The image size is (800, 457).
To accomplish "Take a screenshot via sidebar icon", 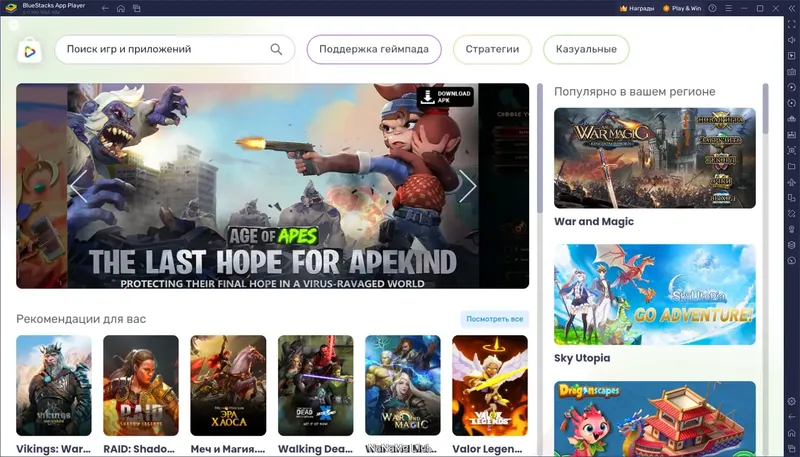I will click(x=791, y=150).
